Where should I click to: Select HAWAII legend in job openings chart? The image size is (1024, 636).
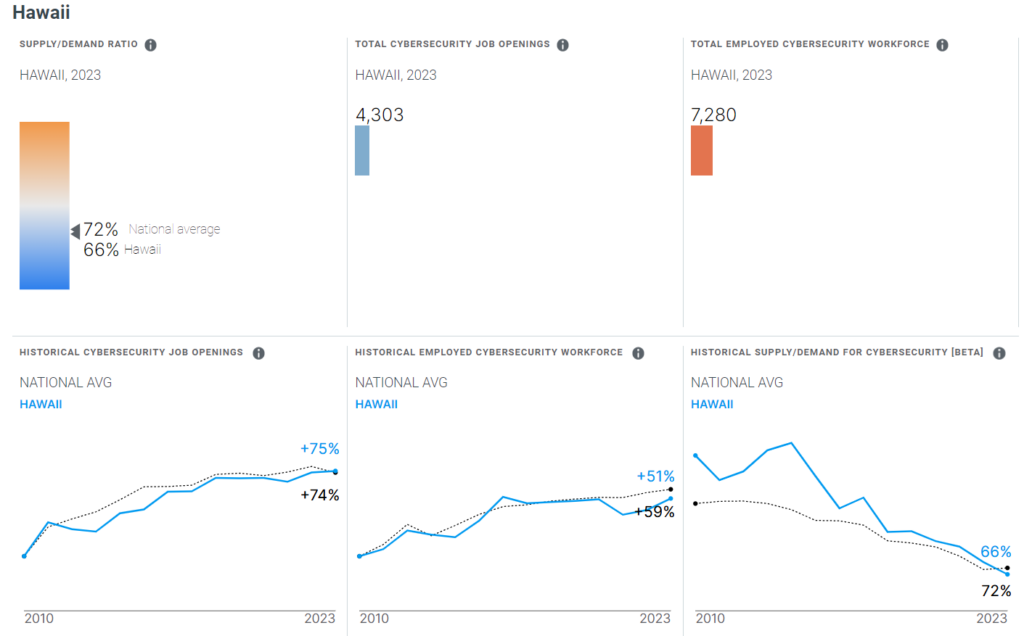click(40, 404)
